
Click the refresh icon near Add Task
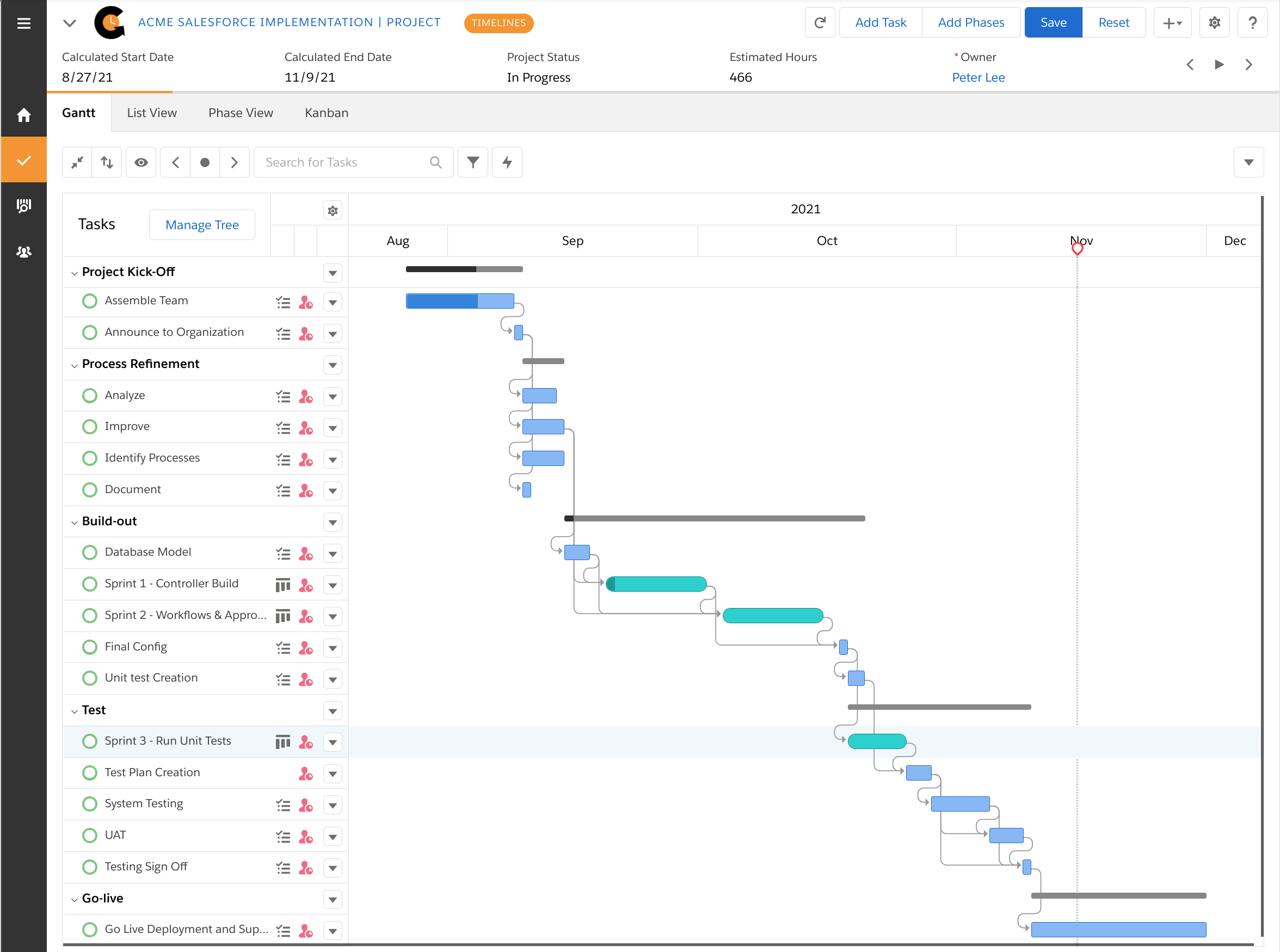[819, 22]
